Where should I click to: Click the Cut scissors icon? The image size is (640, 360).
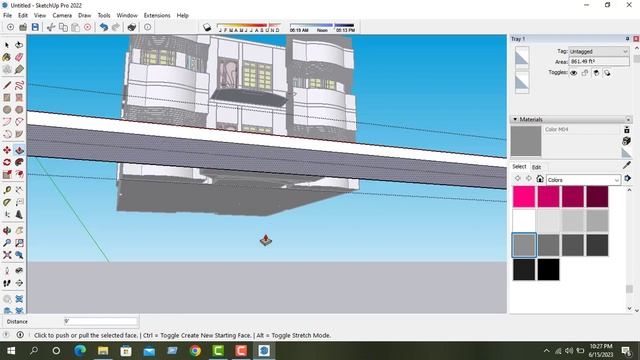click(x=51, y=27)
